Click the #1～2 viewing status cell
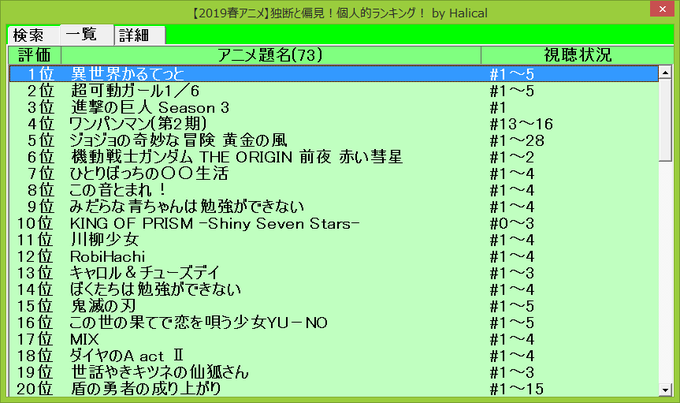This screenshot has width=680, height=403. pyautogui.click(x=512, y=157)
